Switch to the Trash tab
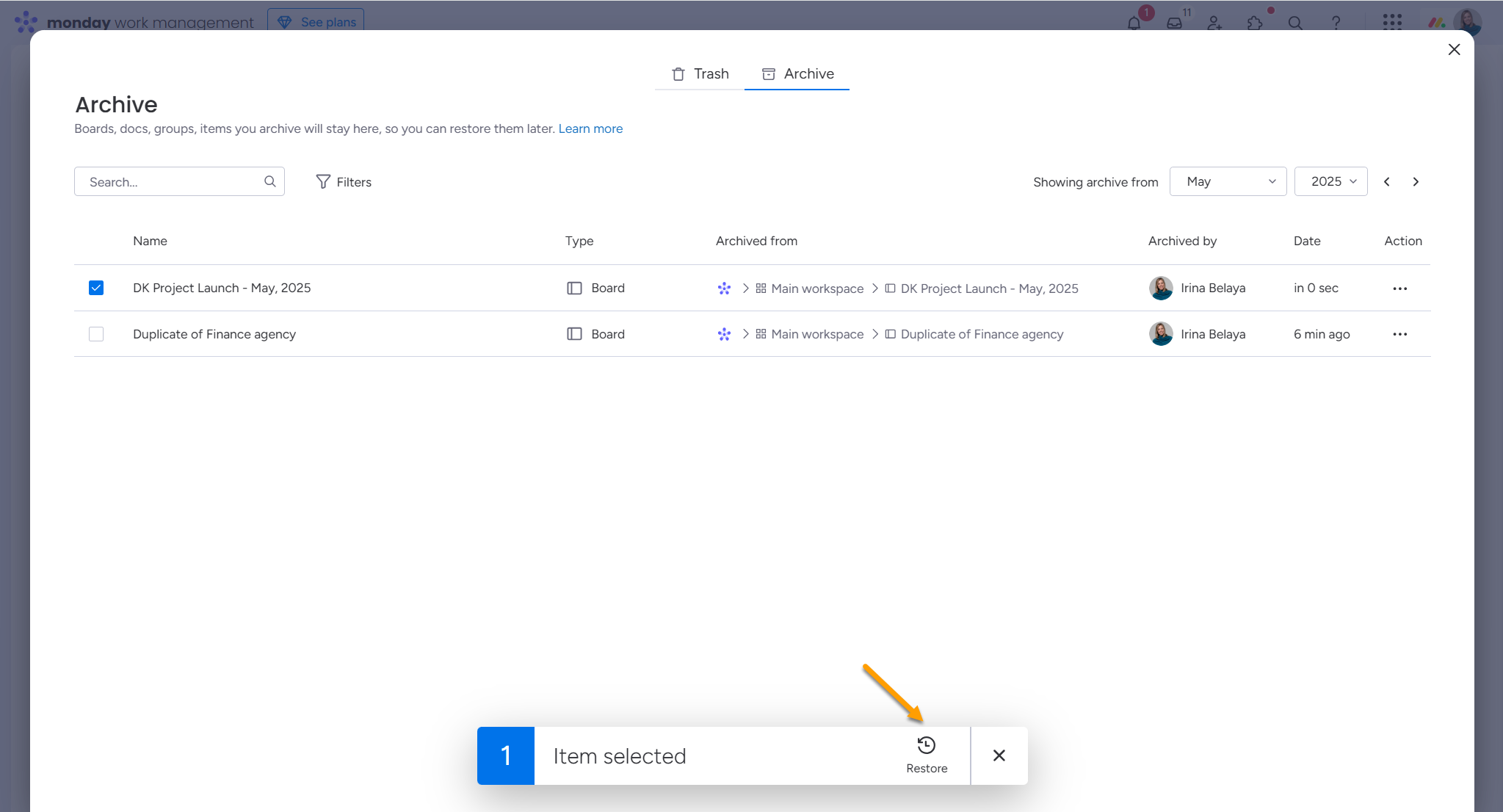Viewport: 1503px width, 812px height. [700, 73]
